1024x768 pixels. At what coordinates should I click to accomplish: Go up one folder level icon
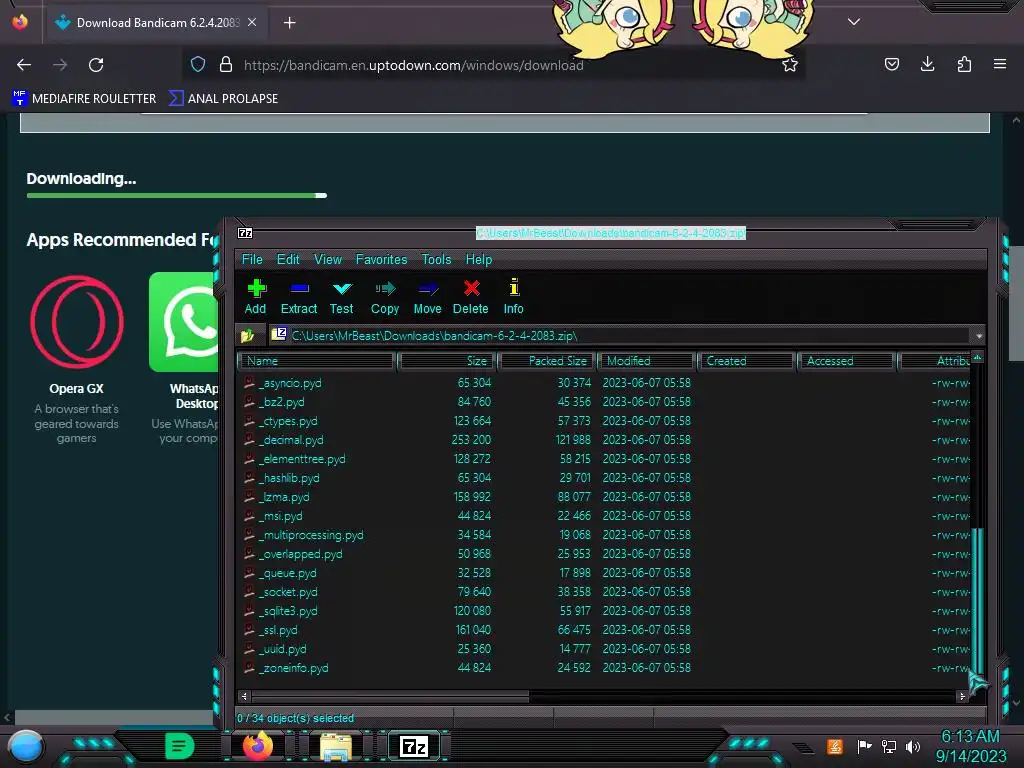coord(247,336)
